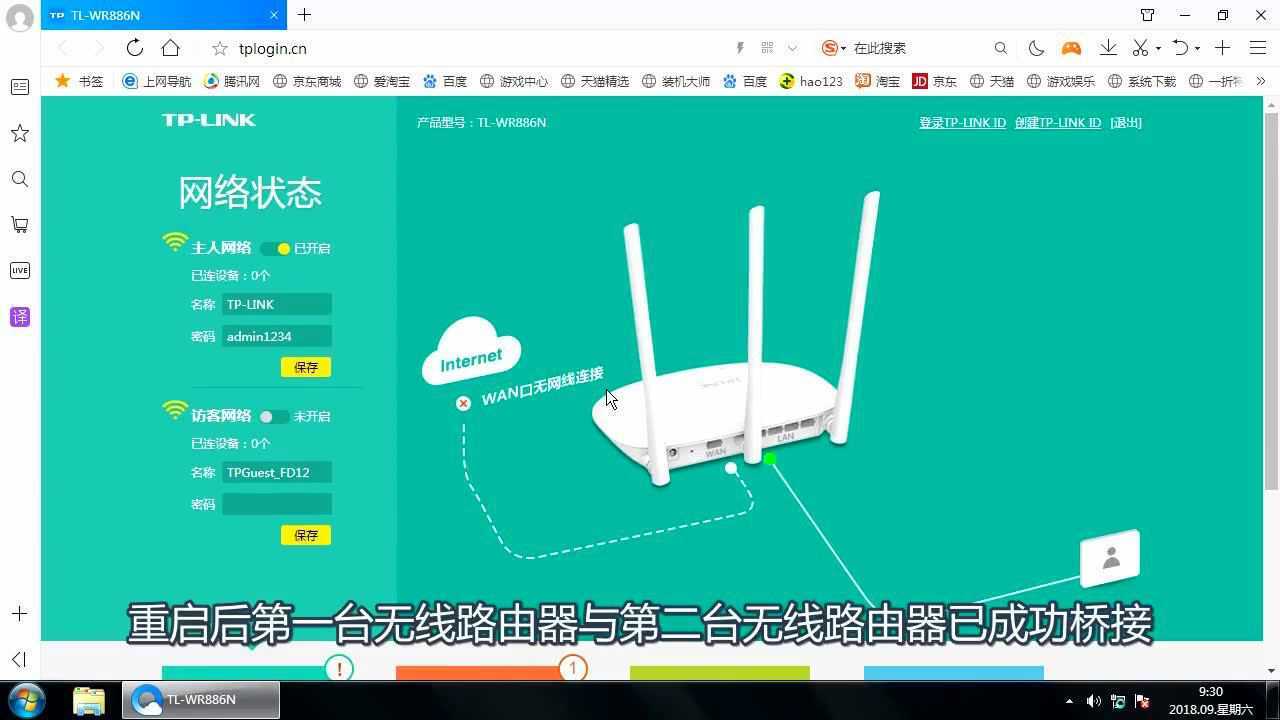Edit guest network name TPGuest_FD12
This screenshot has width=1280, height=720.
[277, 472]
